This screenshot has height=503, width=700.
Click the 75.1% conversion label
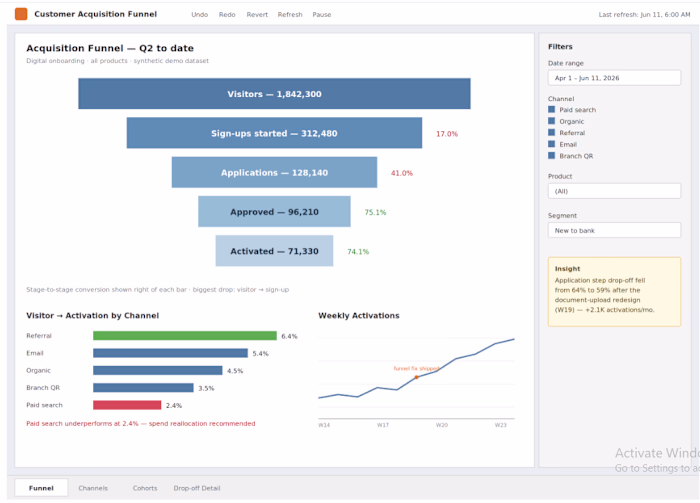point(375,212)
